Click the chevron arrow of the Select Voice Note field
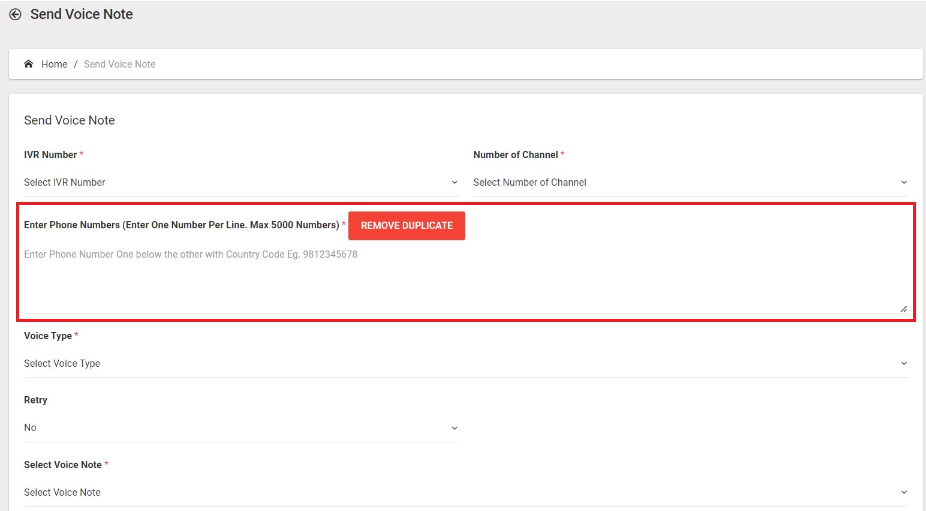This screenshot has width=926, height=511. [x=904, y=492]
